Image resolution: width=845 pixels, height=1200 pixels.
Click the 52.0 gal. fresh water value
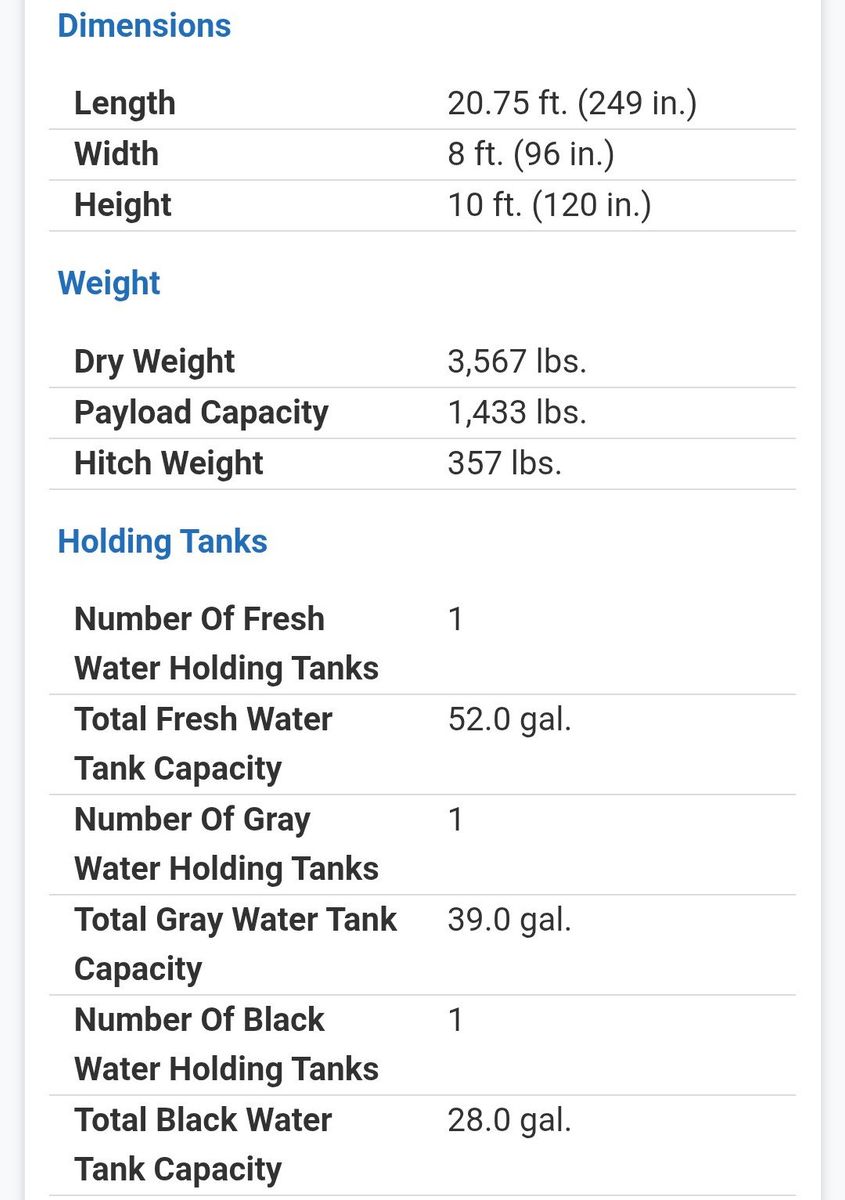510,719
